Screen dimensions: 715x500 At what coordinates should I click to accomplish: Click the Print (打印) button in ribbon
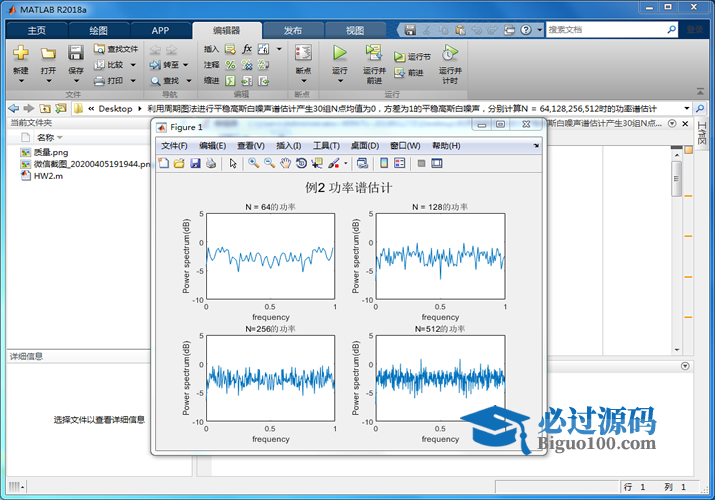pos(109,81)
